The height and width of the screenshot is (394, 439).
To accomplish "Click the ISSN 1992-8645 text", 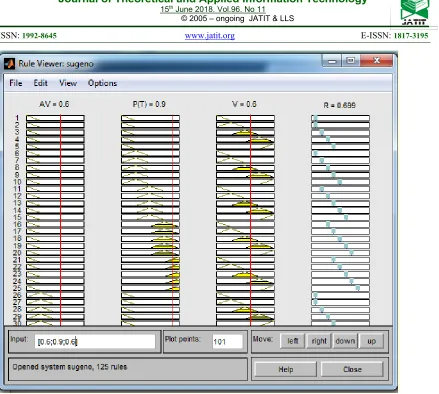I will (28, 35).
